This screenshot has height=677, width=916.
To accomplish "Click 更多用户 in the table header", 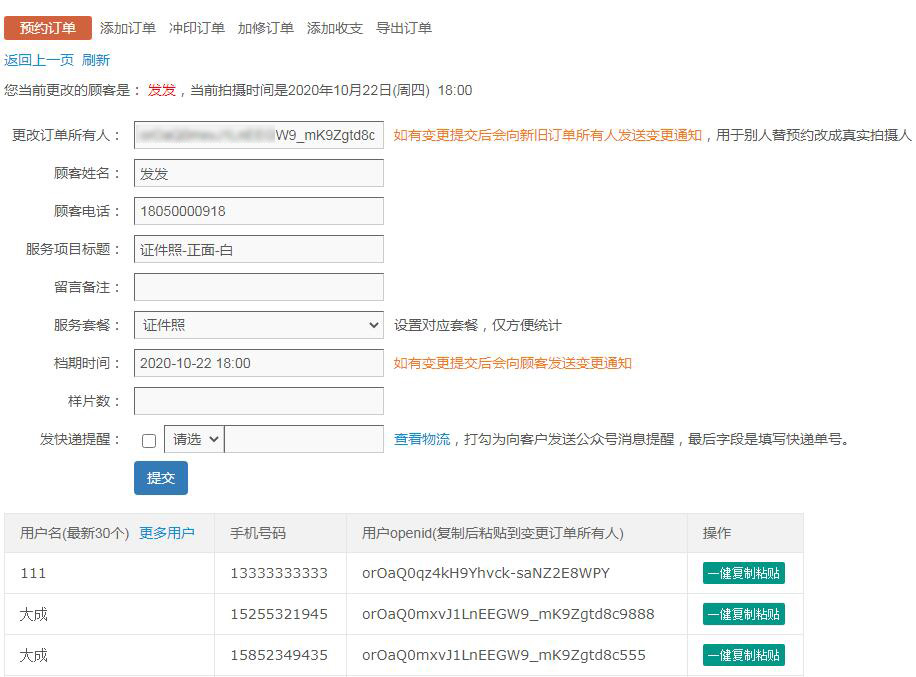I will point(167,533).
